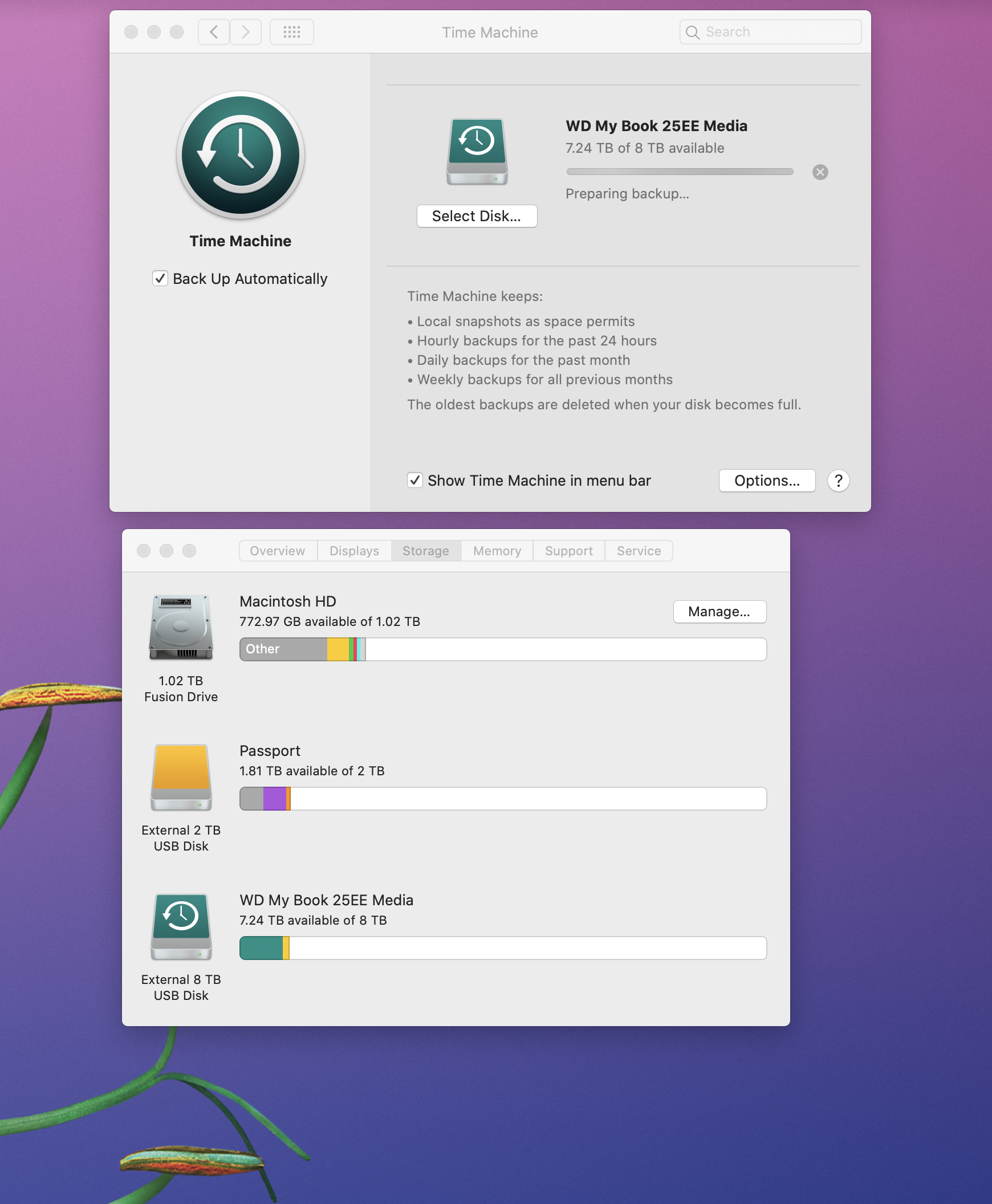Click 'Daily backups for the past month' line
The height and width of the screenshot is (1204, 992).
point(523,360)
